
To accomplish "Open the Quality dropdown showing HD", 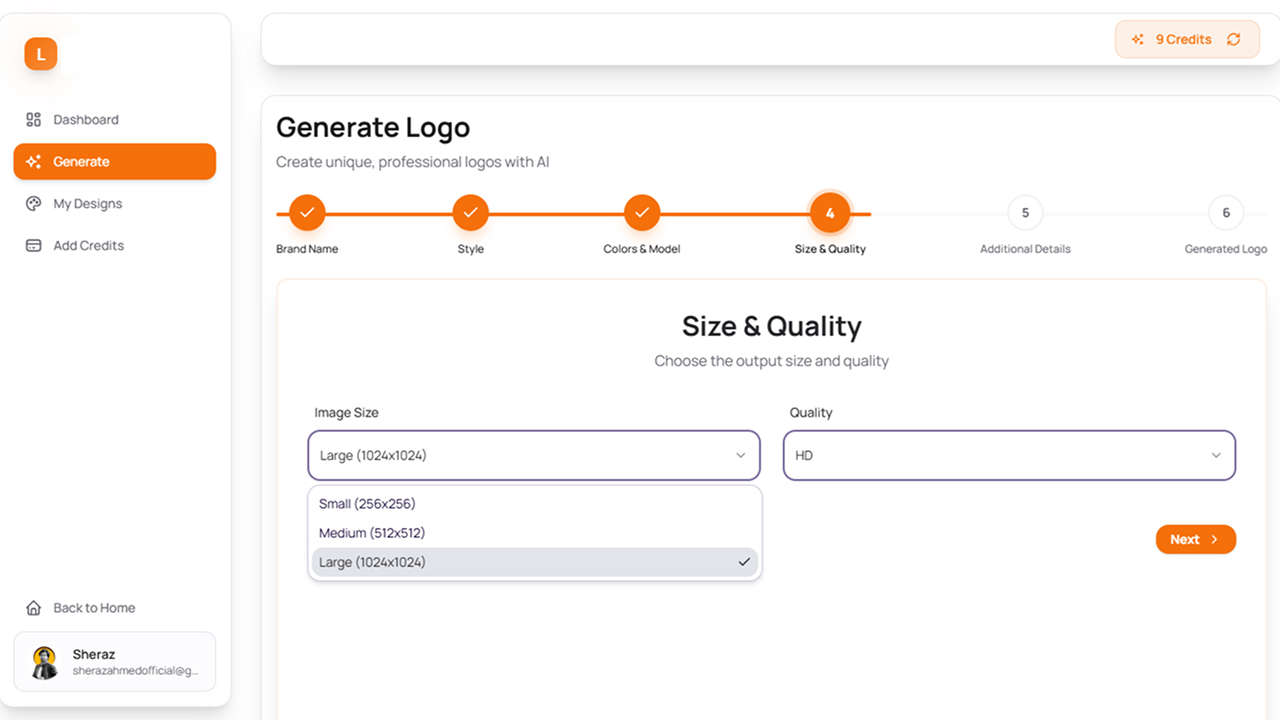I will click(1009, 455).
